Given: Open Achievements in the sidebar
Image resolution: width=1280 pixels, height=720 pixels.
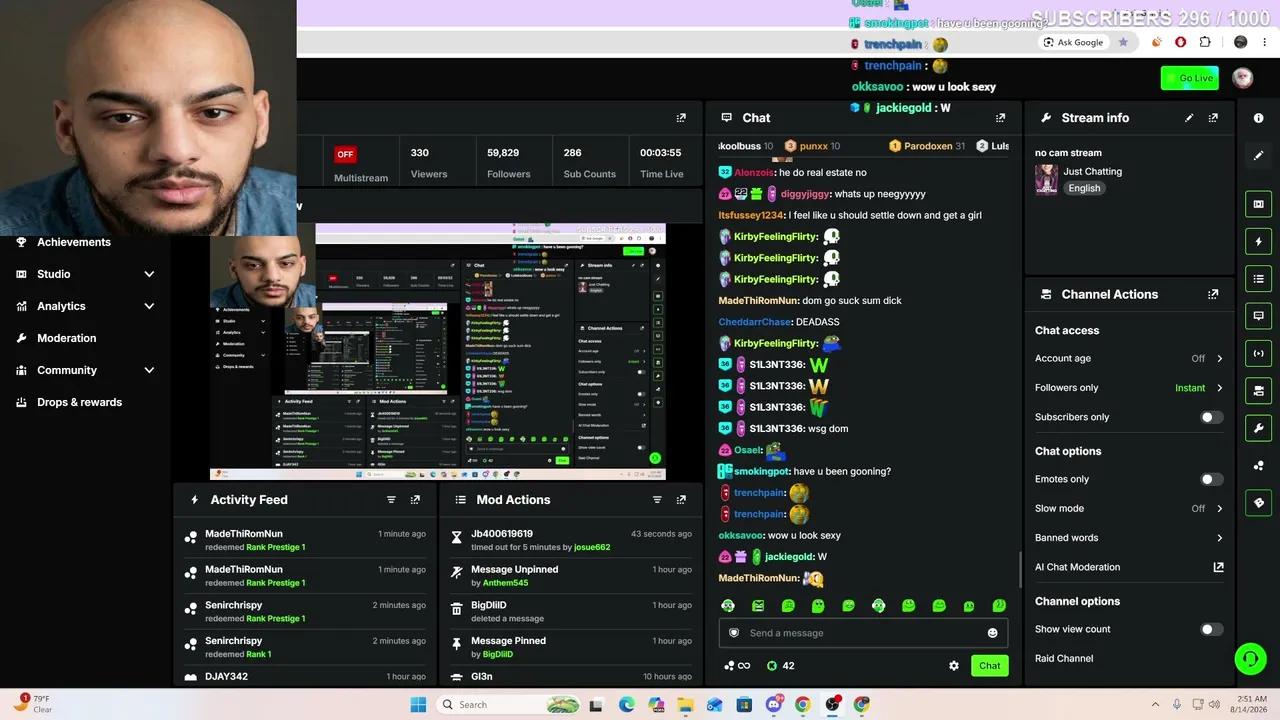Looking at the screenshot, I should (74, 242).
